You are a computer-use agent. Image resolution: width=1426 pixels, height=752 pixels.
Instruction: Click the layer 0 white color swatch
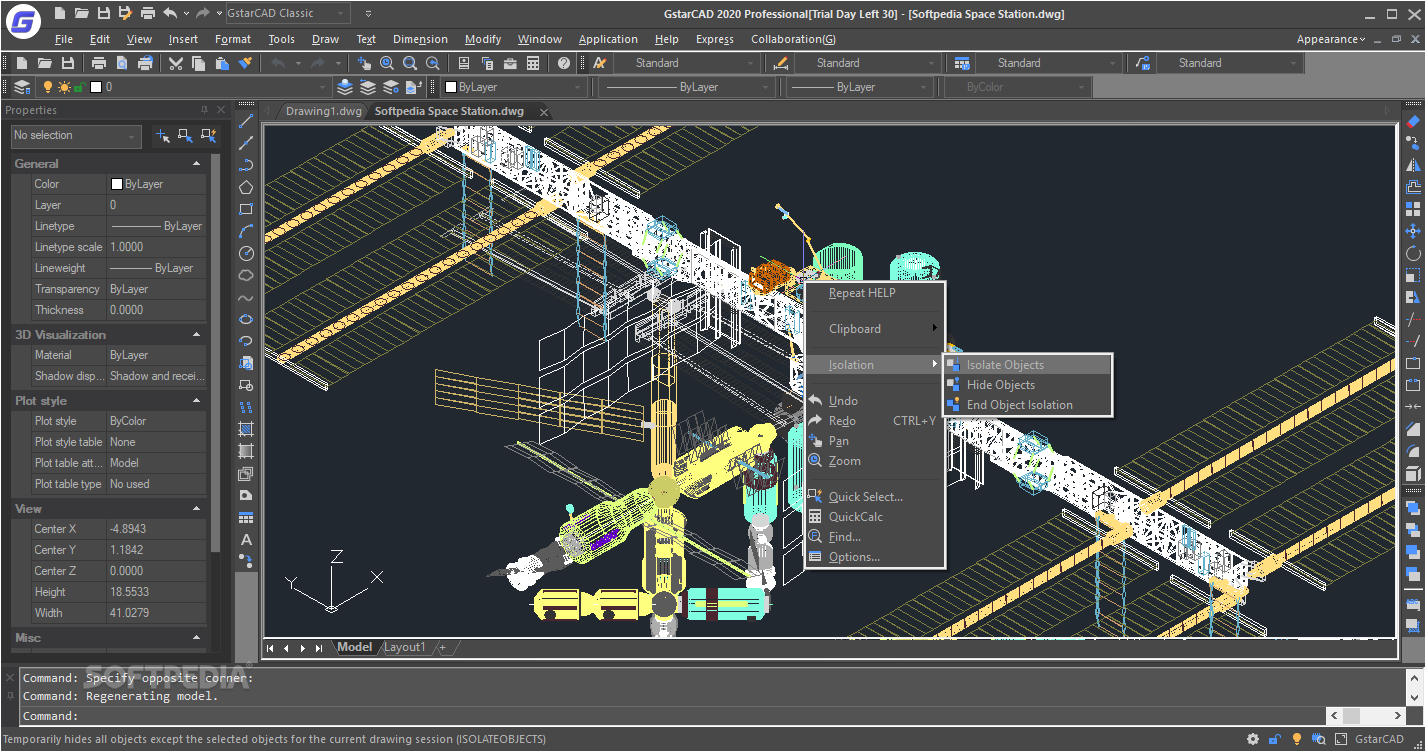[96, 87]
